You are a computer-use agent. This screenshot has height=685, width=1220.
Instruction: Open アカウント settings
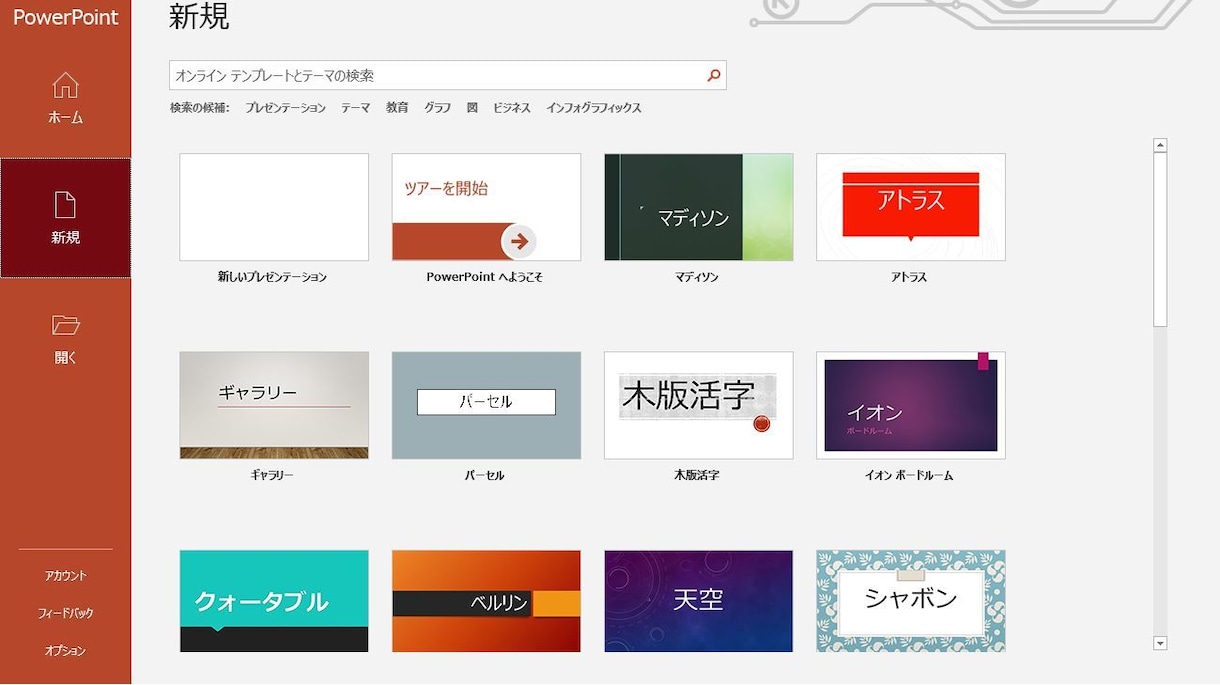point(65,576)
